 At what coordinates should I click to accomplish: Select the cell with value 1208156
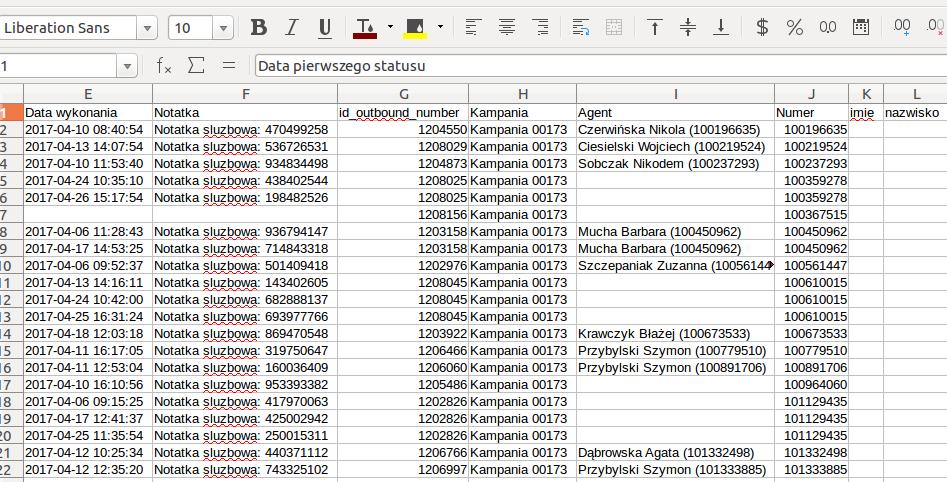tap(403, 214)
